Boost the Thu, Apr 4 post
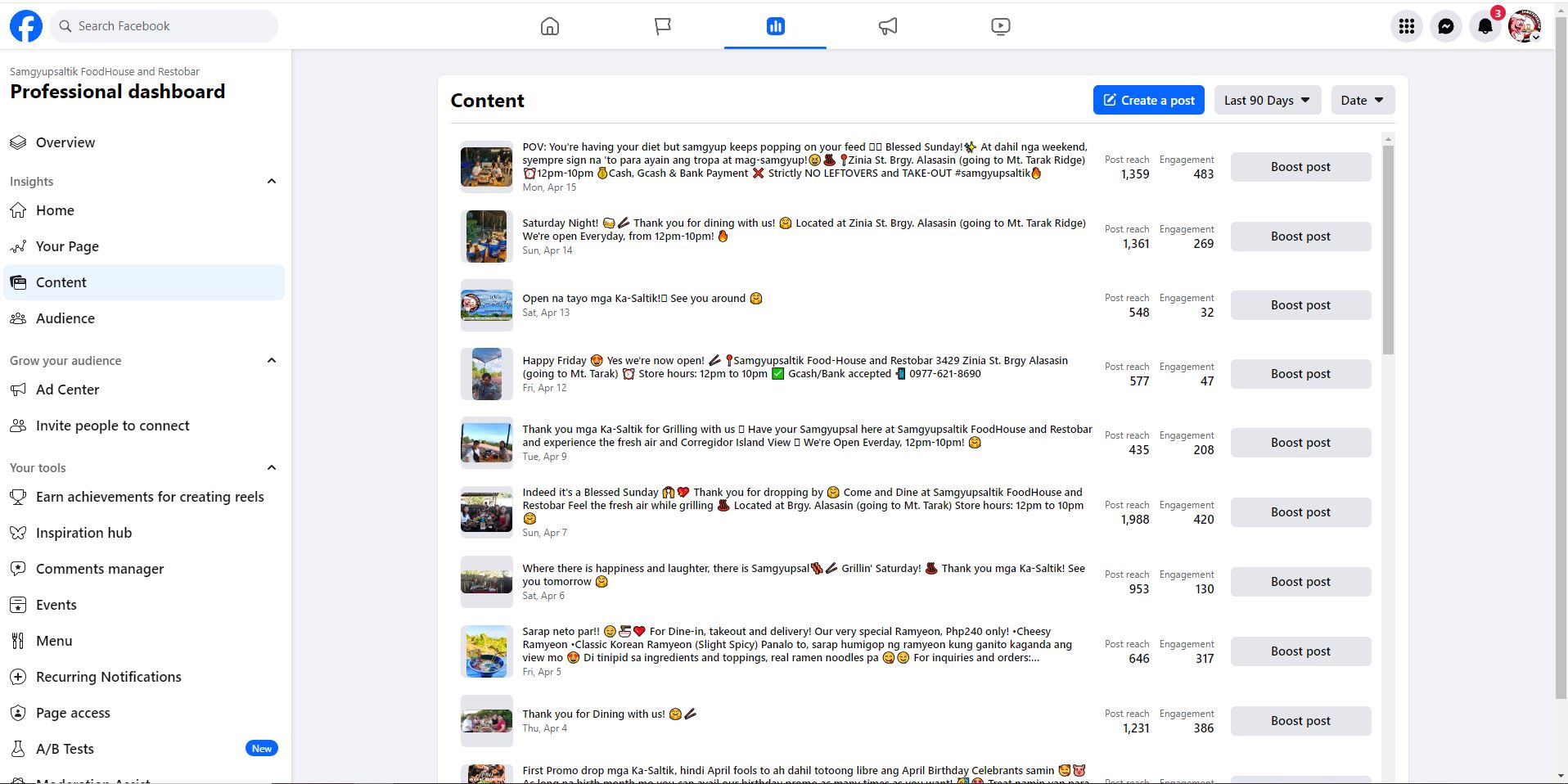Image resolution: width=1568 pixels, height=784 pixels. [x=1301, y=721]
